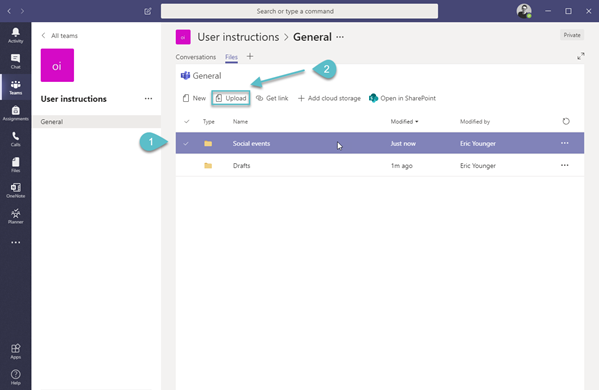Image resolution: width=599 pixels, height=390 pixels.
Task: Click the User instructions team avatar tile
Action: pyautogui.click(x=57, y=65)
